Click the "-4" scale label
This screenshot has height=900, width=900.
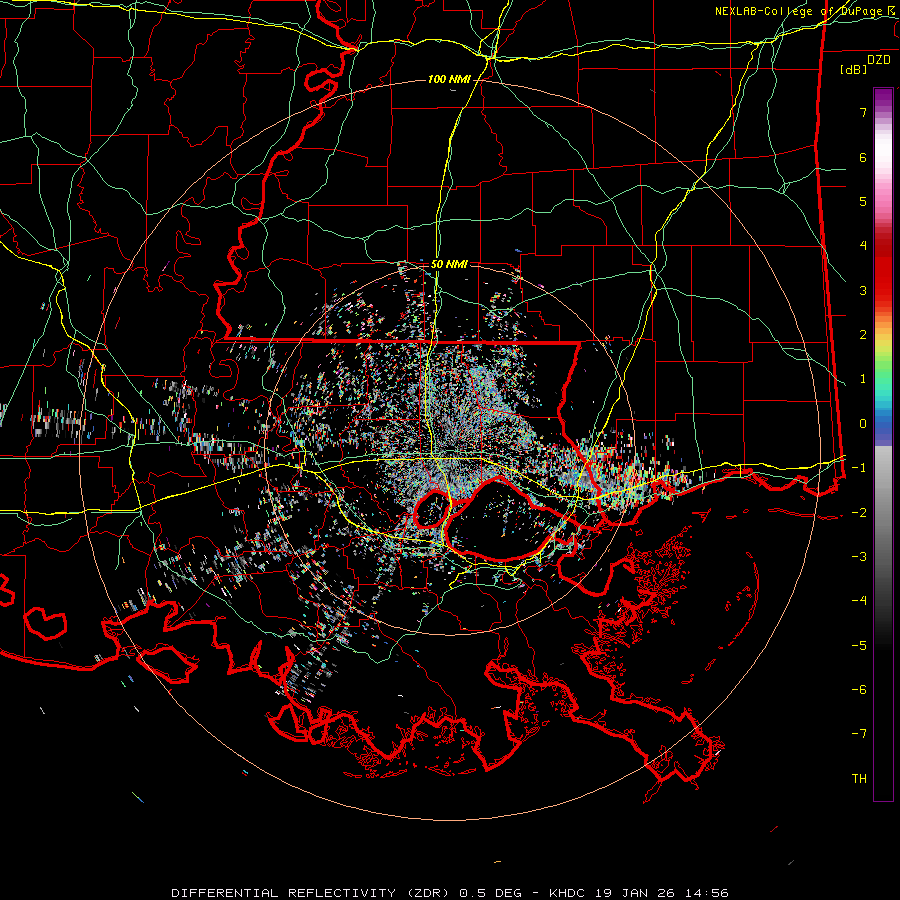[x=859, y=601]
